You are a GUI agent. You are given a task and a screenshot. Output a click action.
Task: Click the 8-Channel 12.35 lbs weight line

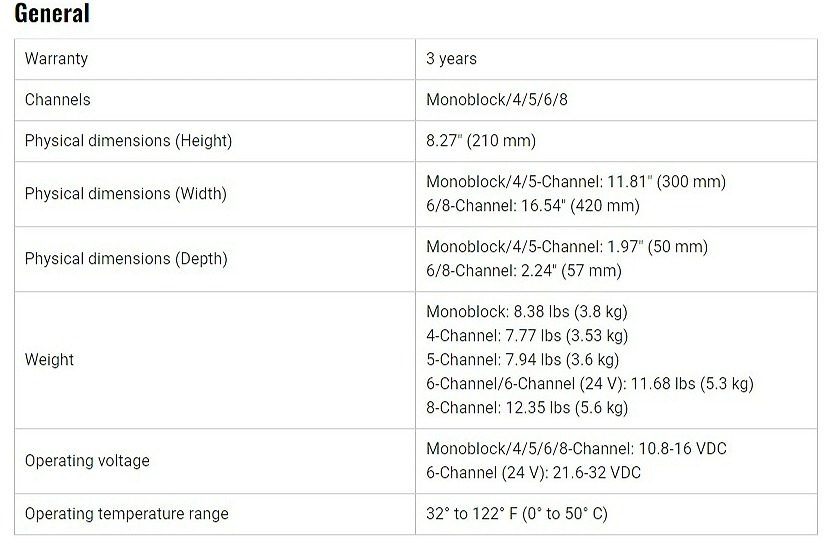point(526,408)
